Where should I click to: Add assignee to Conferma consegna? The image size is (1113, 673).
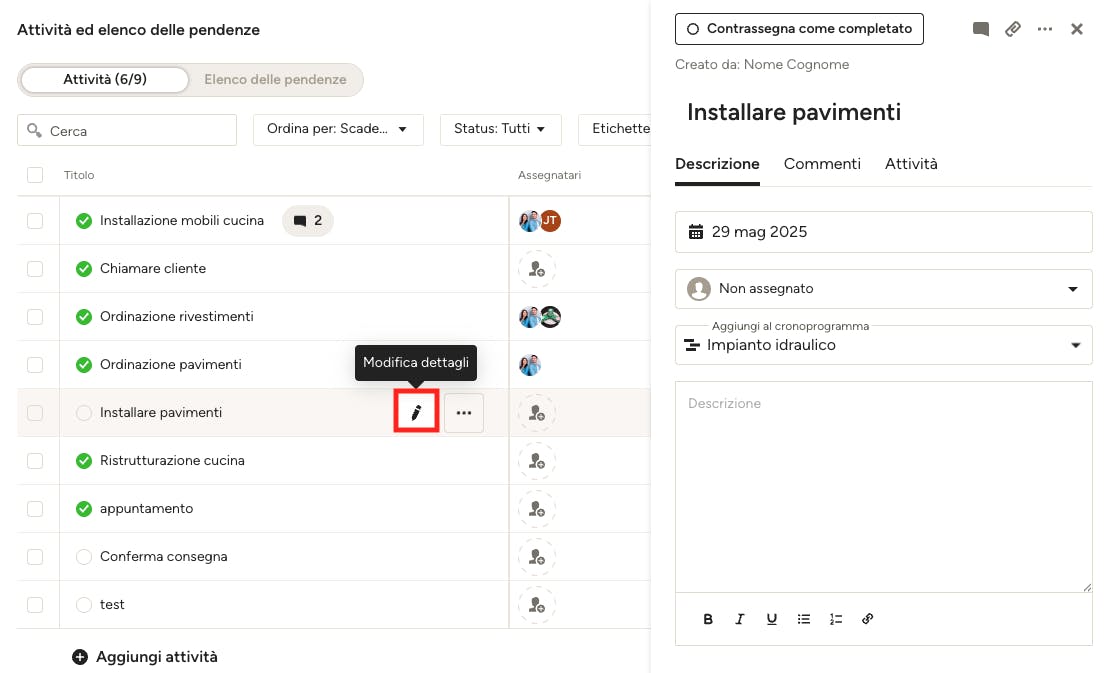coord(537,557)
